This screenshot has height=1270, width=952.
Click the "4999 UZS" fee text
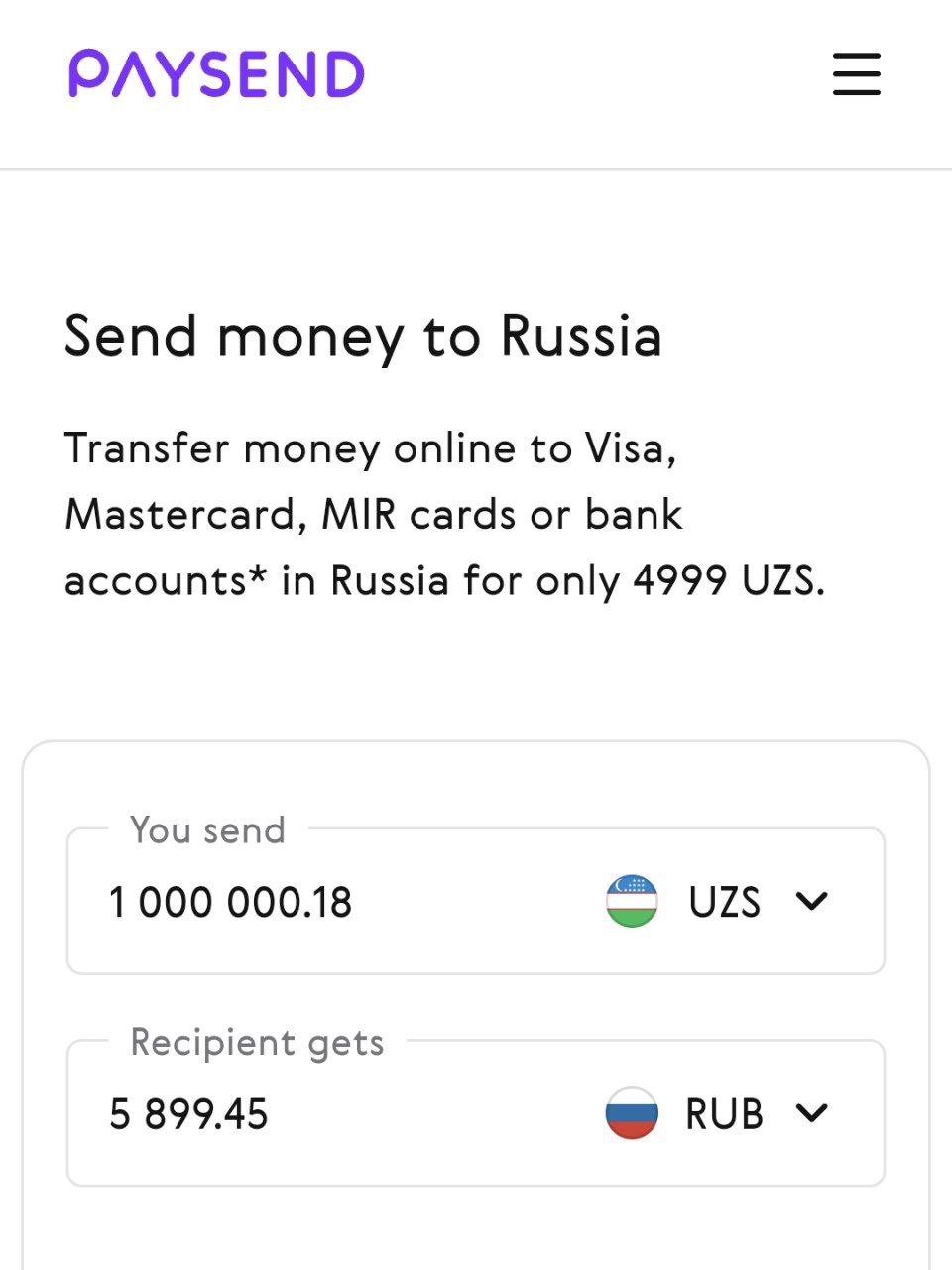[x=727, y=579]
